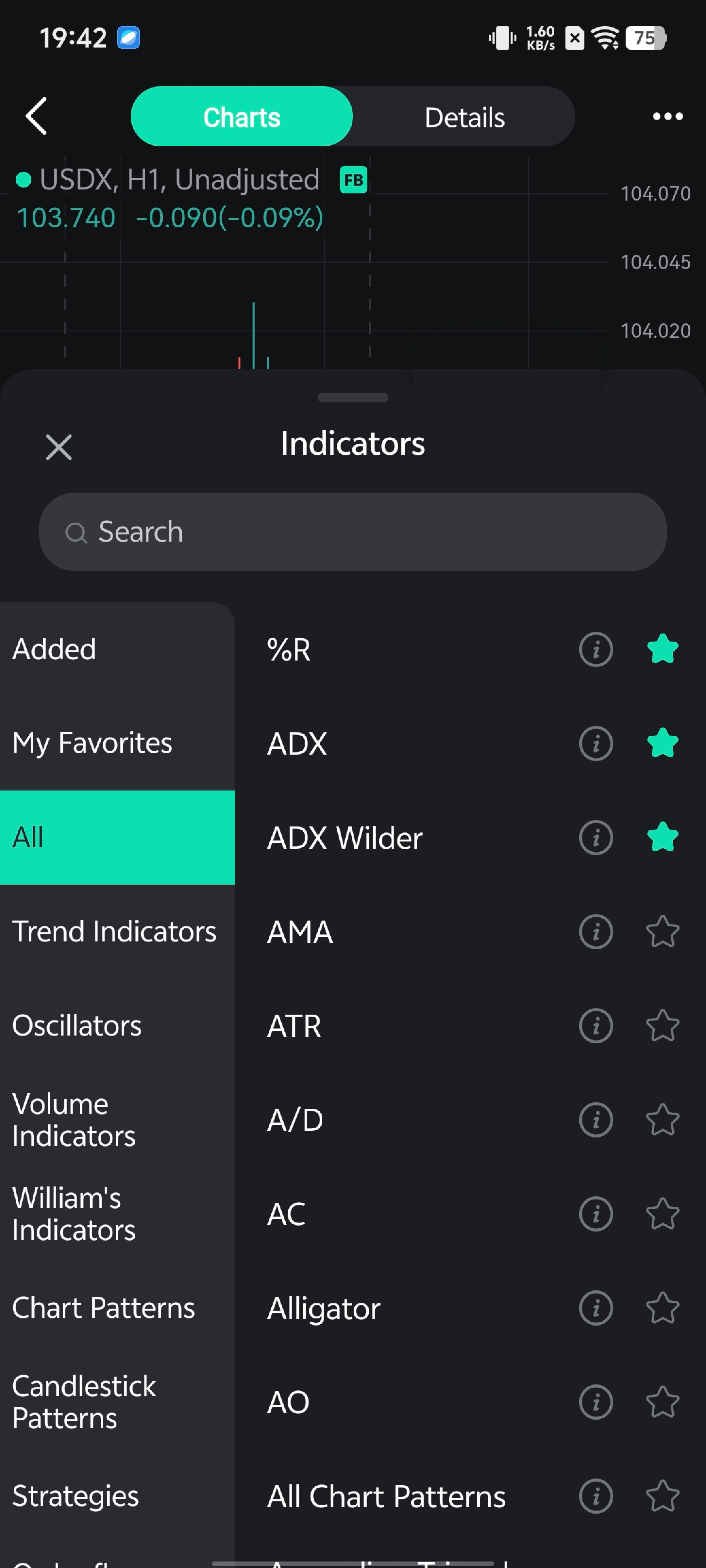Unfavorite the ADX indicator star
Viewport: 706px width, 1568px height.
click(x=662, y=743)
